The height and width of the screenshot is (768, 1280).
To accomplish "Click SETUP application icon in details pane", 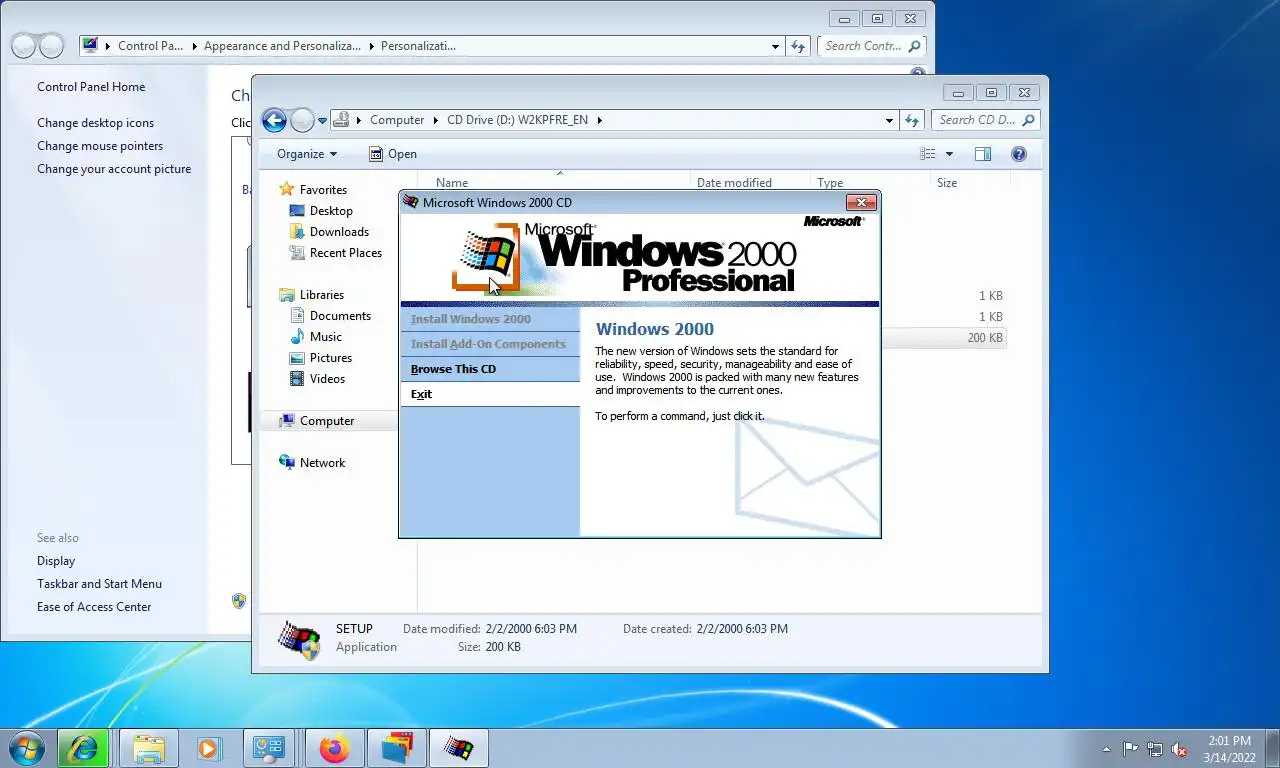I will [299, 639].
